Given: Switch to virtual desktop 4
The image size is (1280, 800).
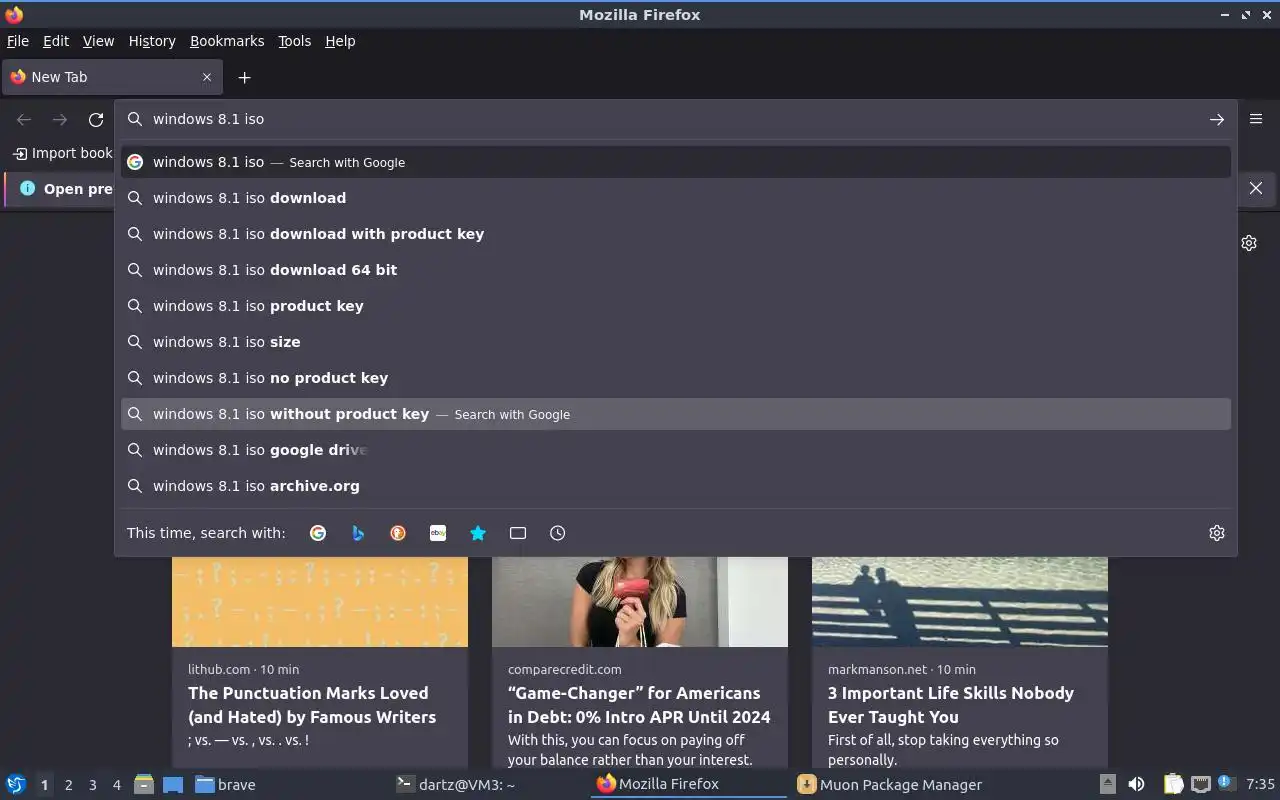Looking at the screenshot, I should point(116,785).
